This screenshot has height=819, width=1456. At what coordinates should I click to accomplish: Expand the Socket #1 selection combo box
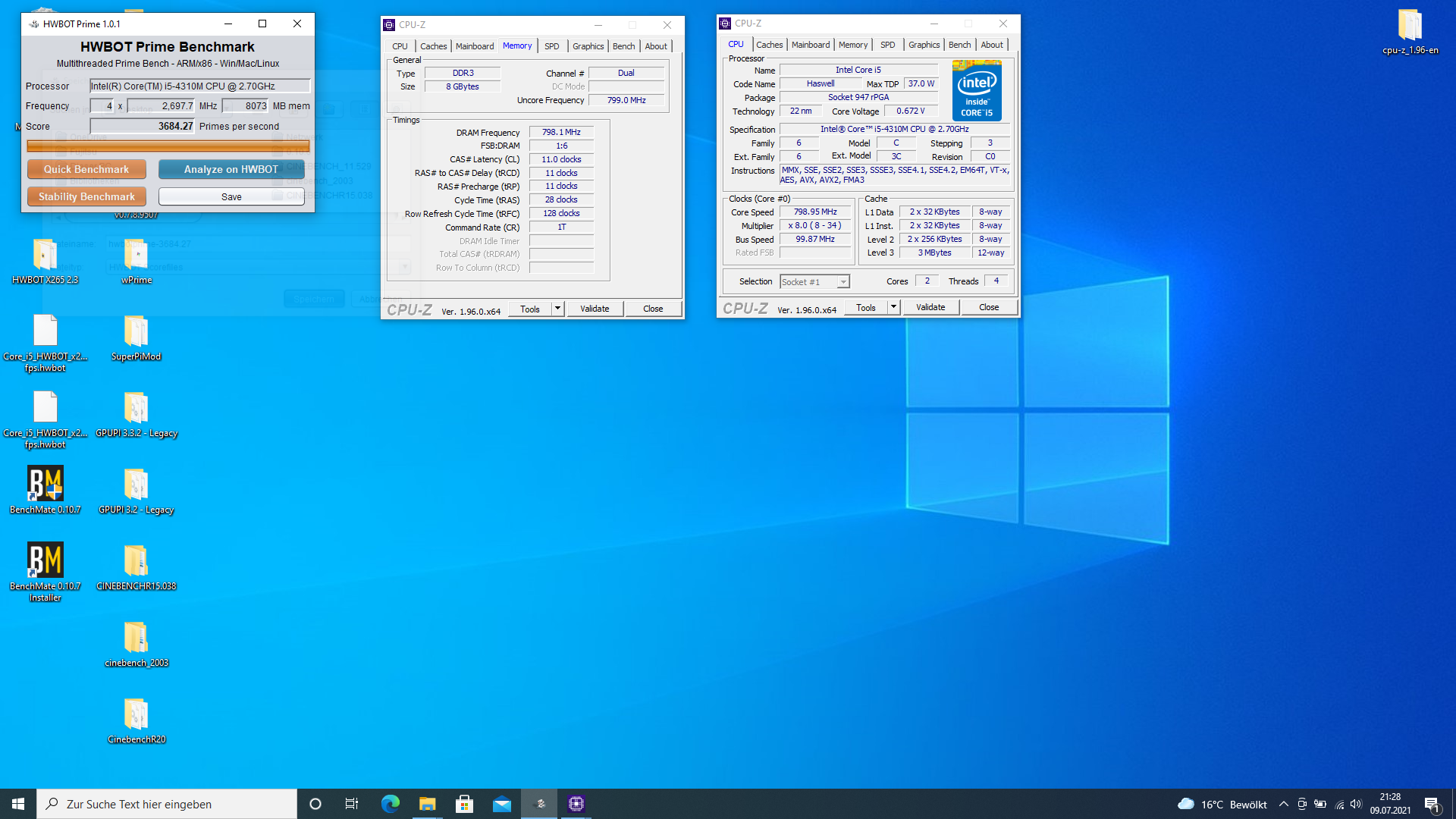click(815, 281)
